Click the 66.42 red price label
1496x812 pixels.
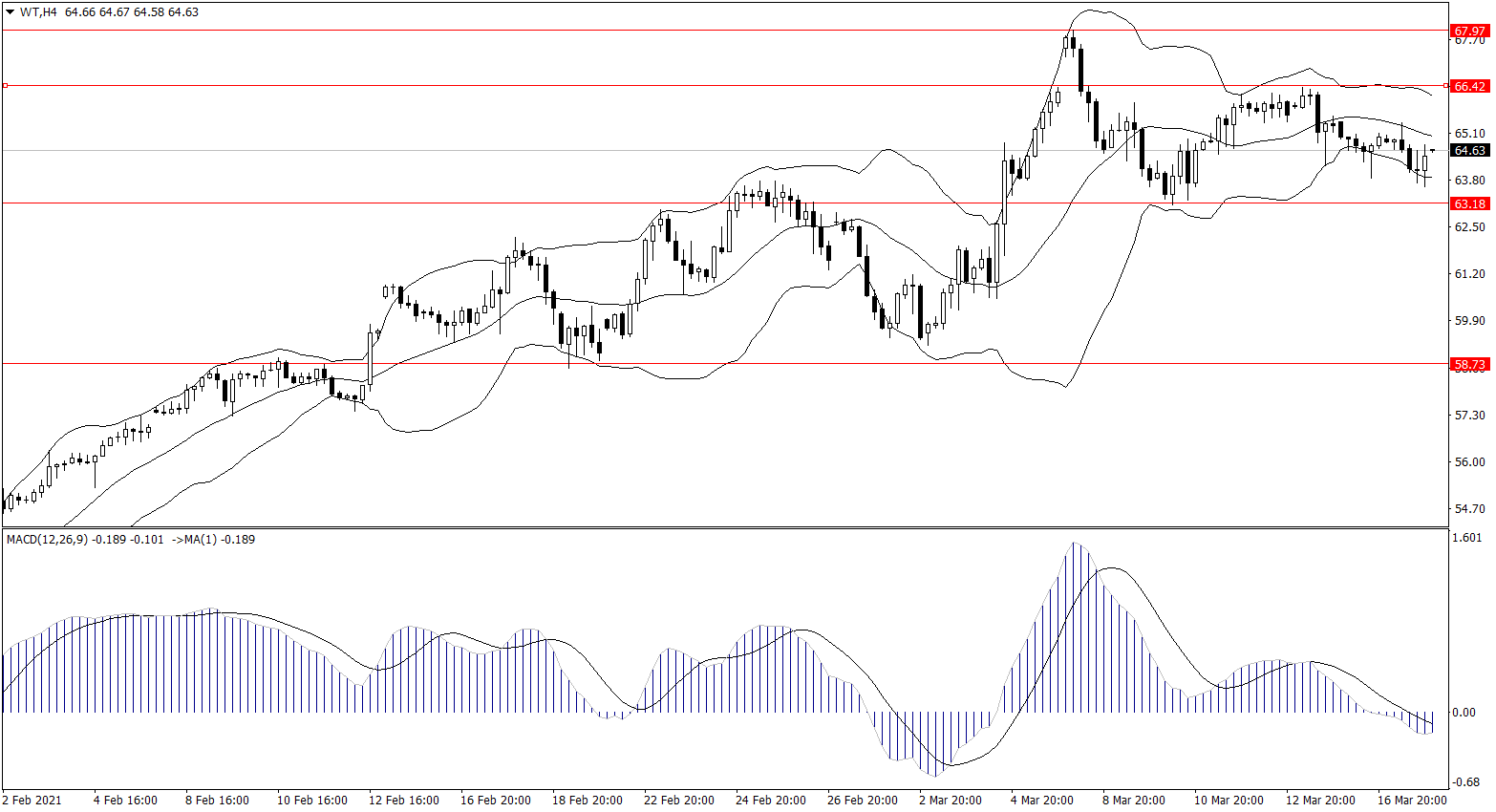[1469, 86]
